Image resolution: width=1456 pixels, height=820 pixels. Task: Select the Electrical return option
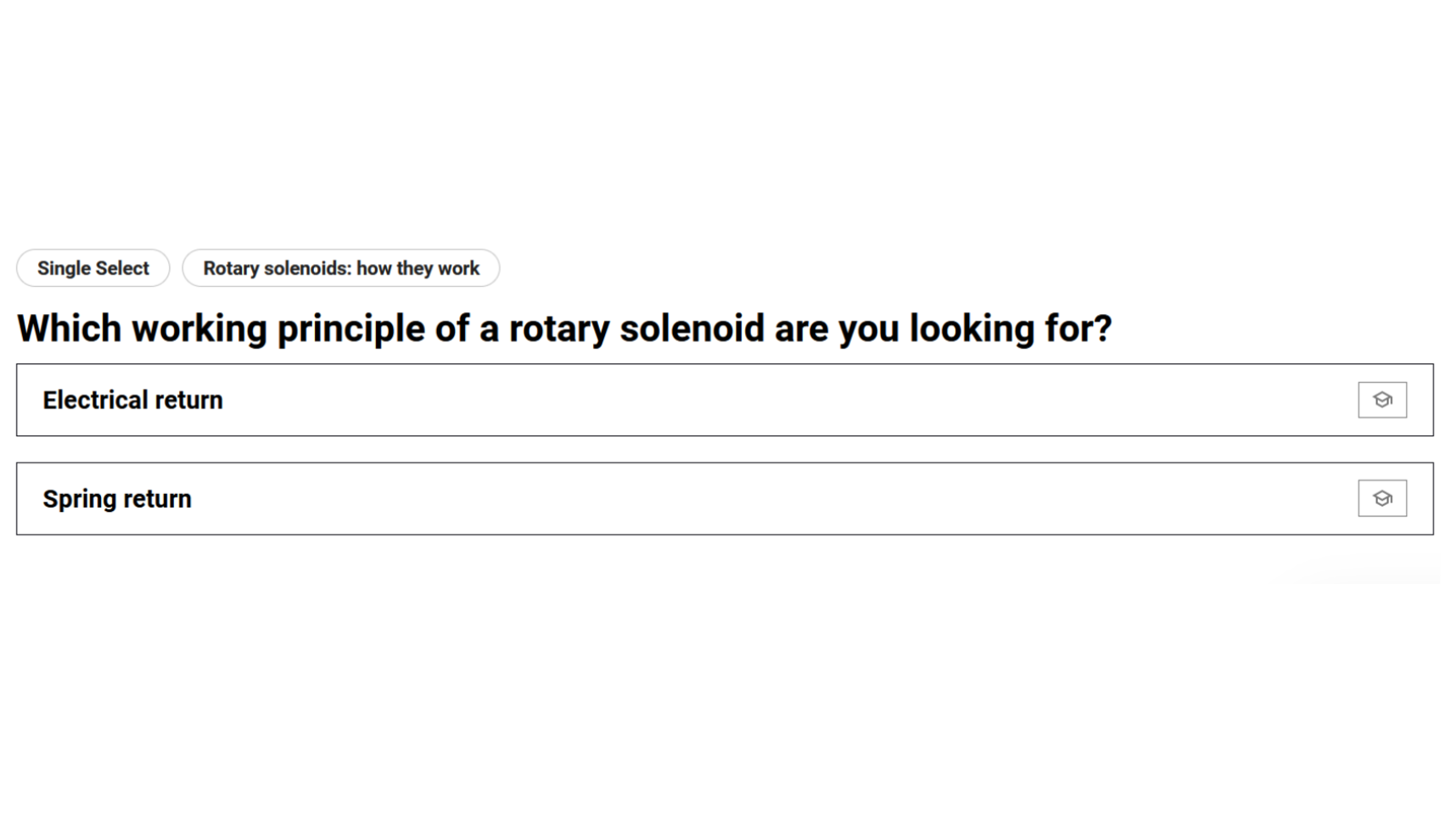tap(679, 400)
